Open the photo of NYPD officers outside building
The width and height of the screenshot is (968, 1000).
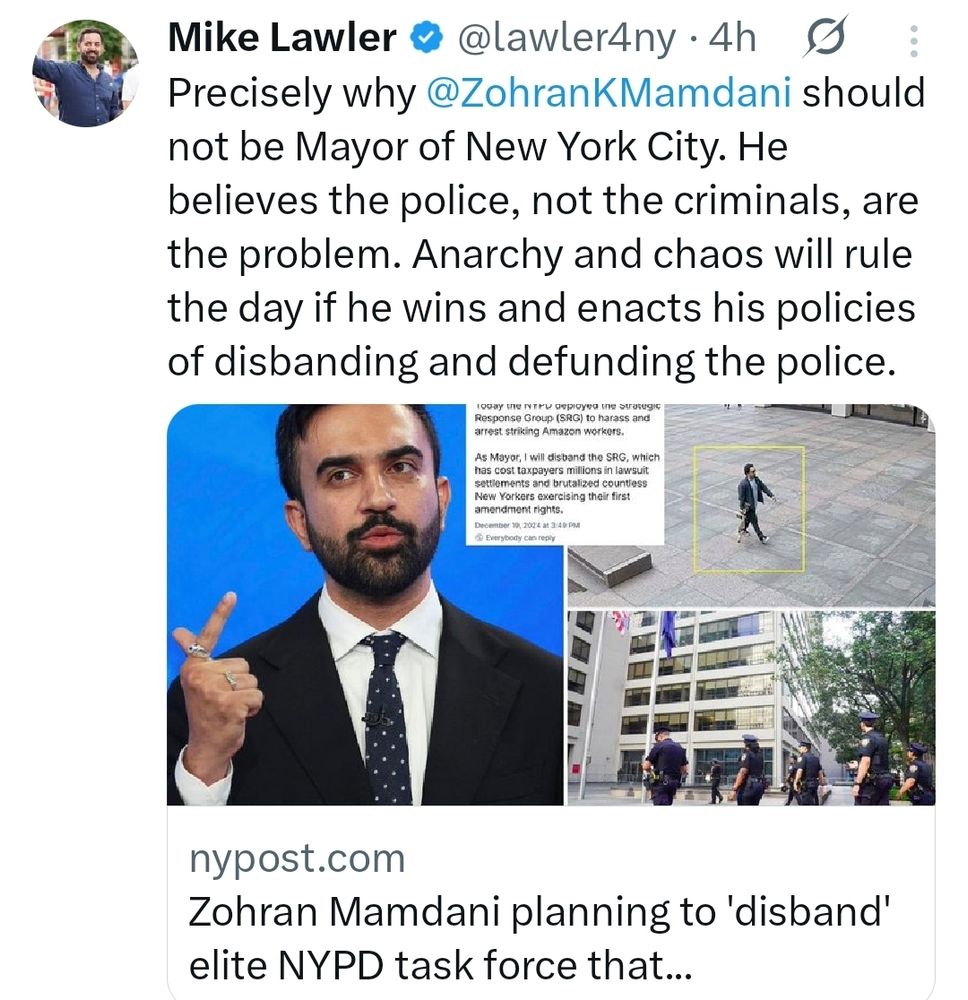click(751, 707)
